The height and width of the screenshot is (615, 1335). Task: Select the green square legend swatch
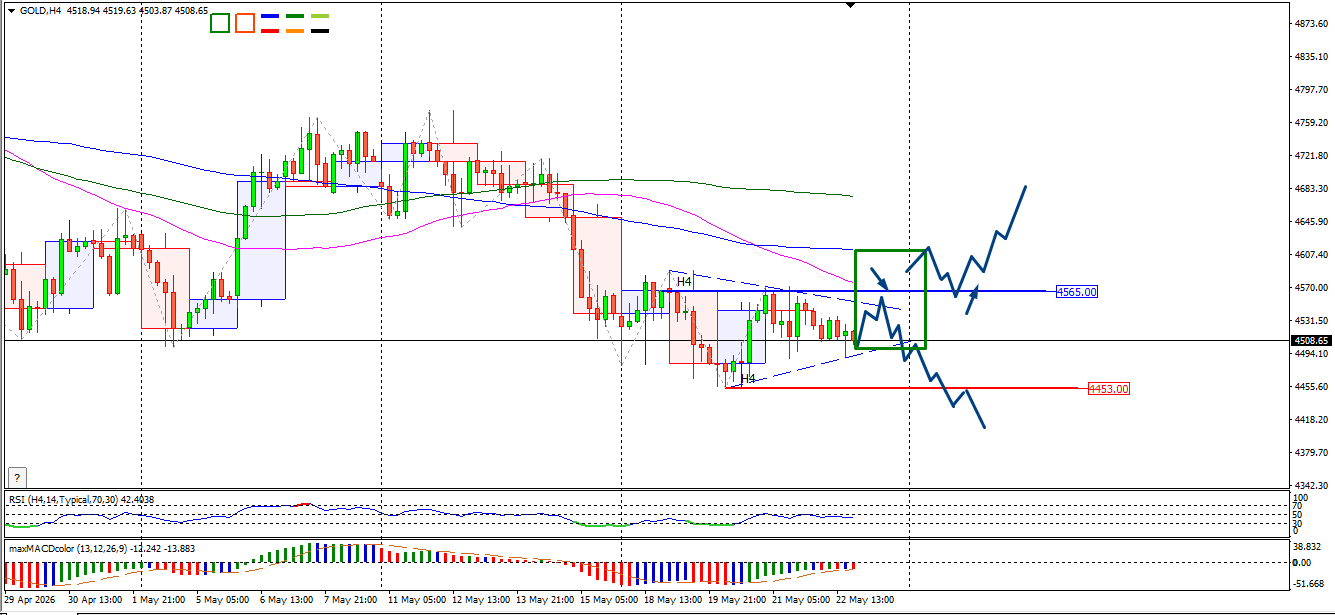[x=220, y=23]
